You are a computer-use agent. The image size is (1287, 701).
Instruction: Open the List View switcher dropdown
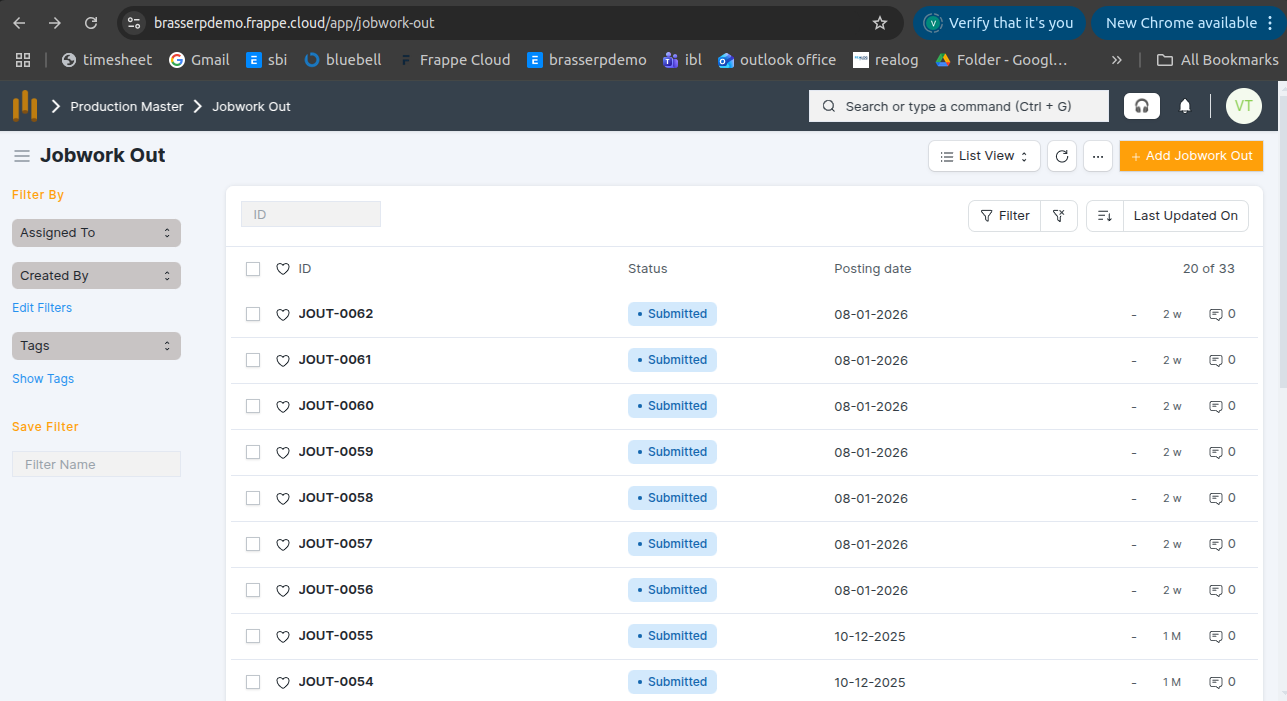click(984, 156)
